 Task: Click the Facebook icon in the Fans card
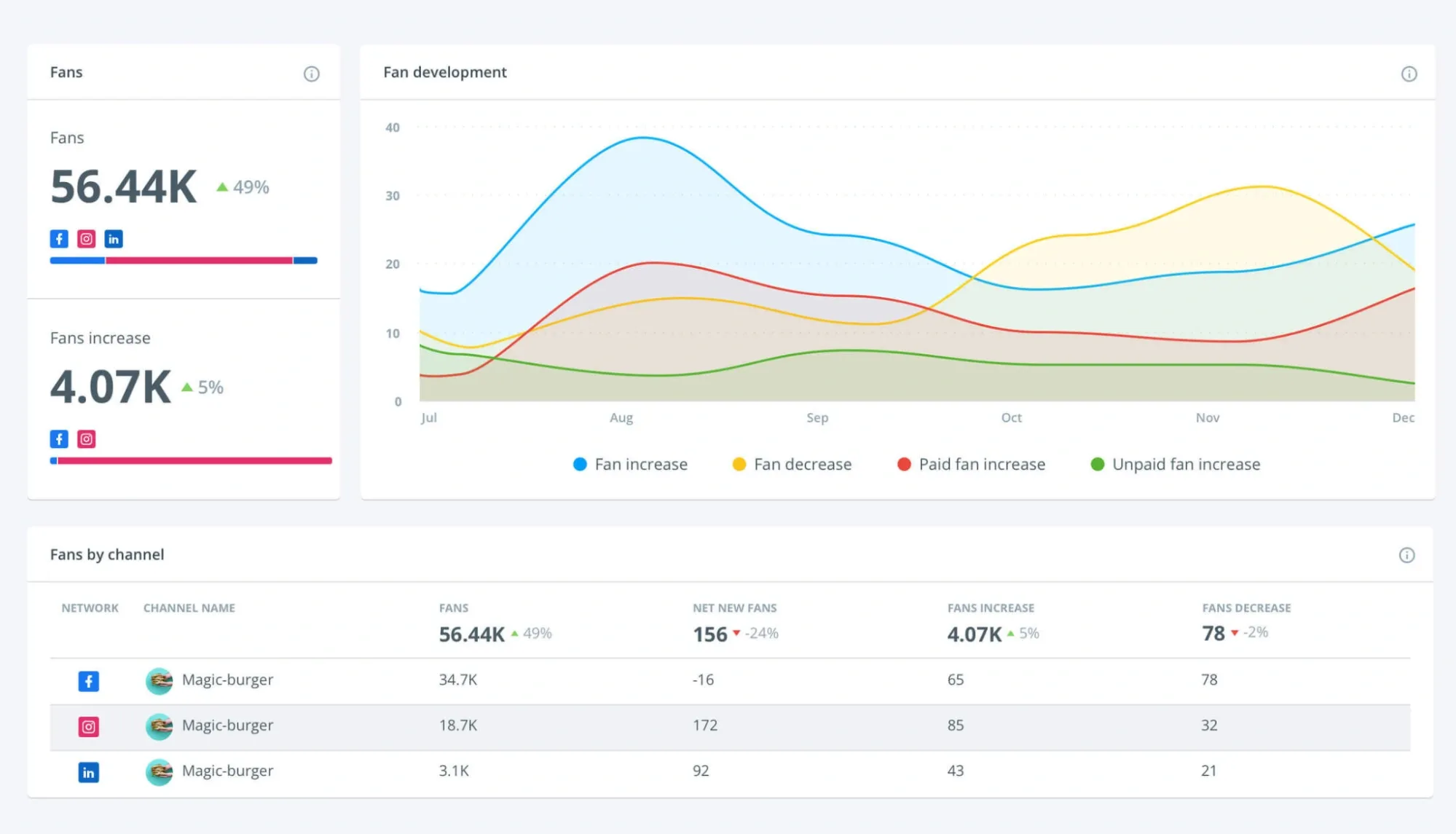coord(59,238)
